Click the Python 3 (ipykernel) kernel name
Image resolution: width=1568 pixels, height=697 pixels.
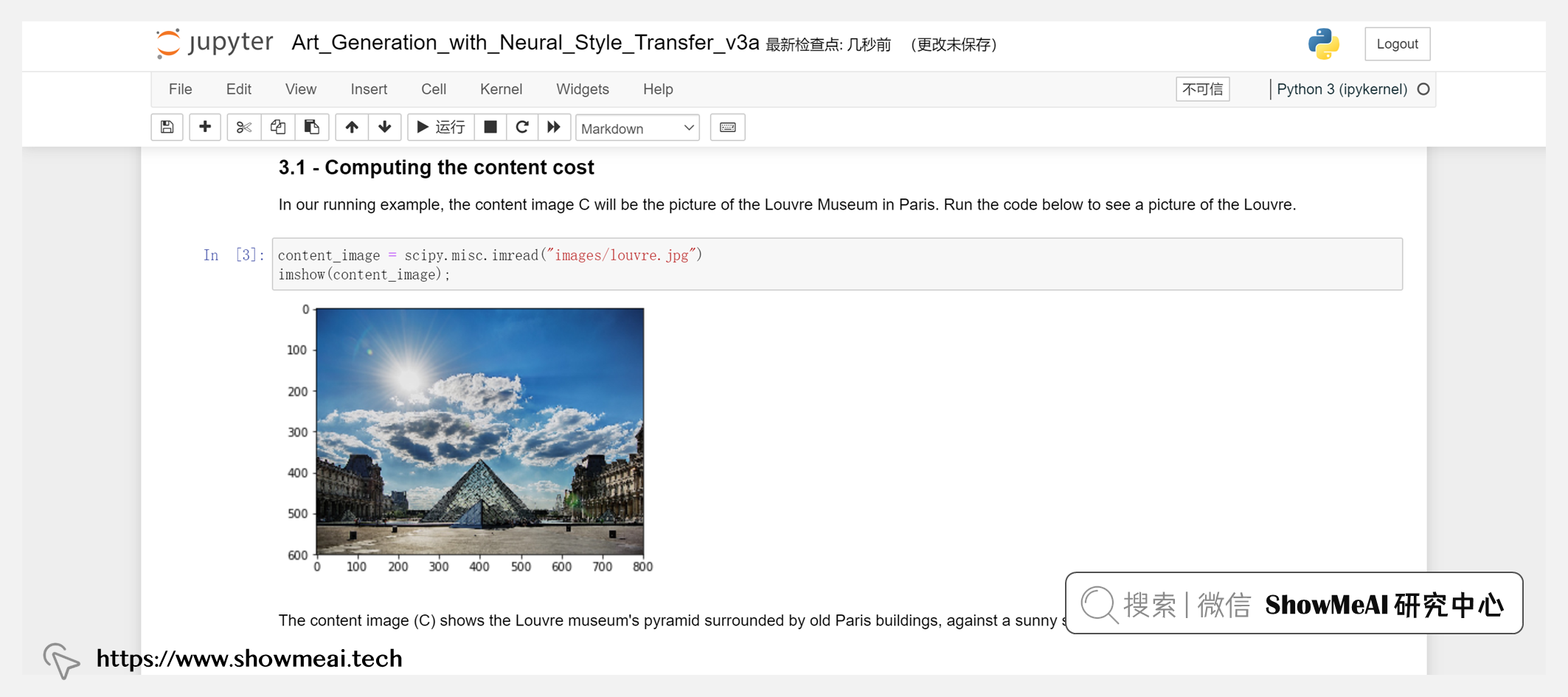pos(1342,89)
